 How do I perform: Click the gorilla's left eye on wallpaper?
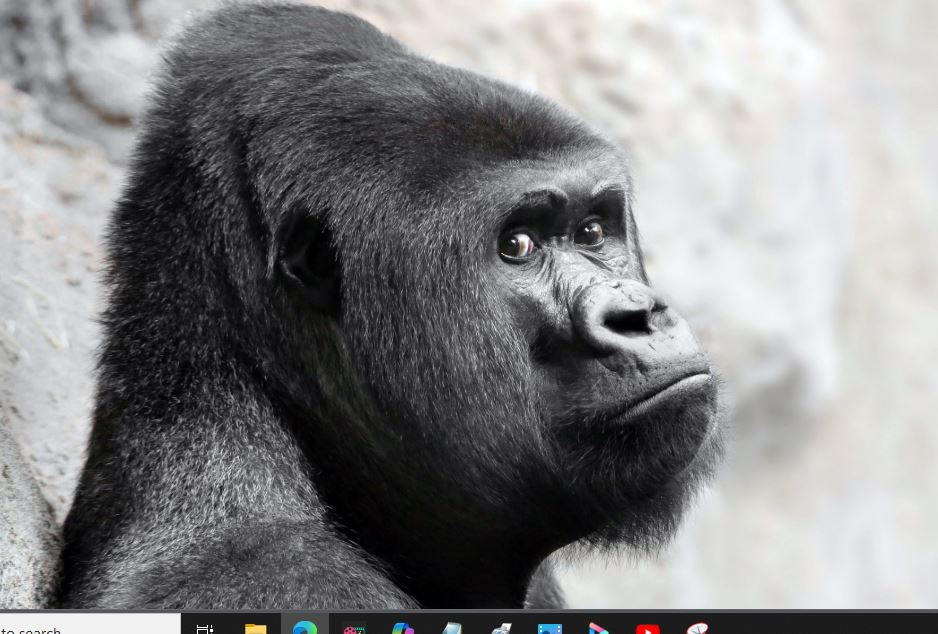tap(517, 244)
